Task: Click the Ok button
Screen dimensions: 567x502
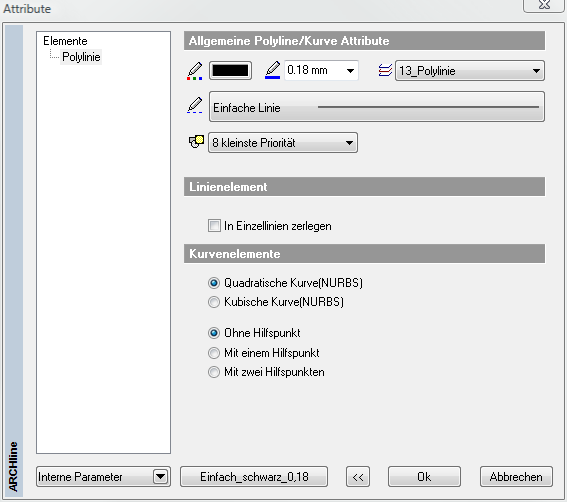Action: click(x=424, y=477)
